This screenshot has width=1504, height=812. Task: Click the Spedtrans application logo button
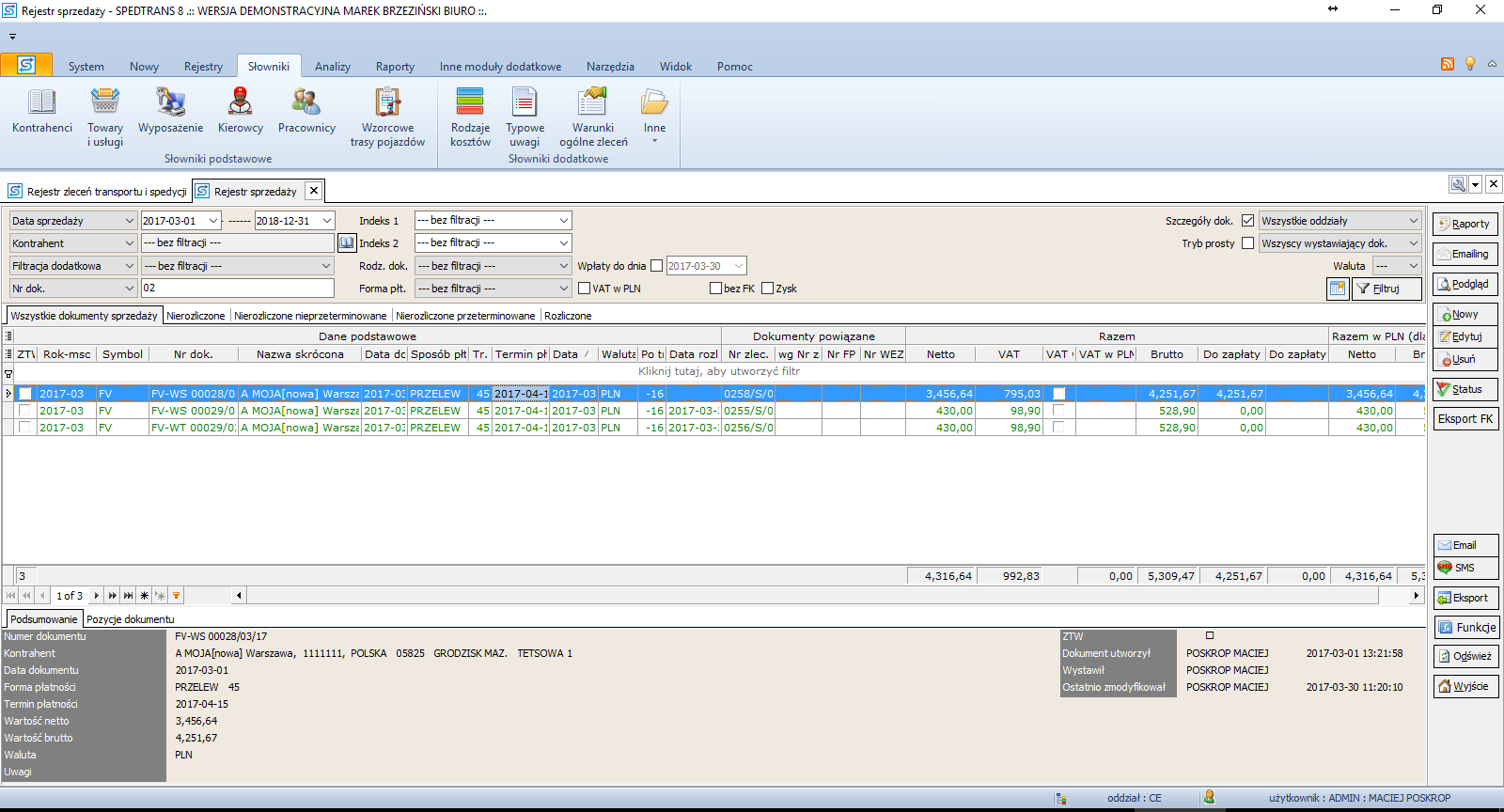click(x=26, y=65)
